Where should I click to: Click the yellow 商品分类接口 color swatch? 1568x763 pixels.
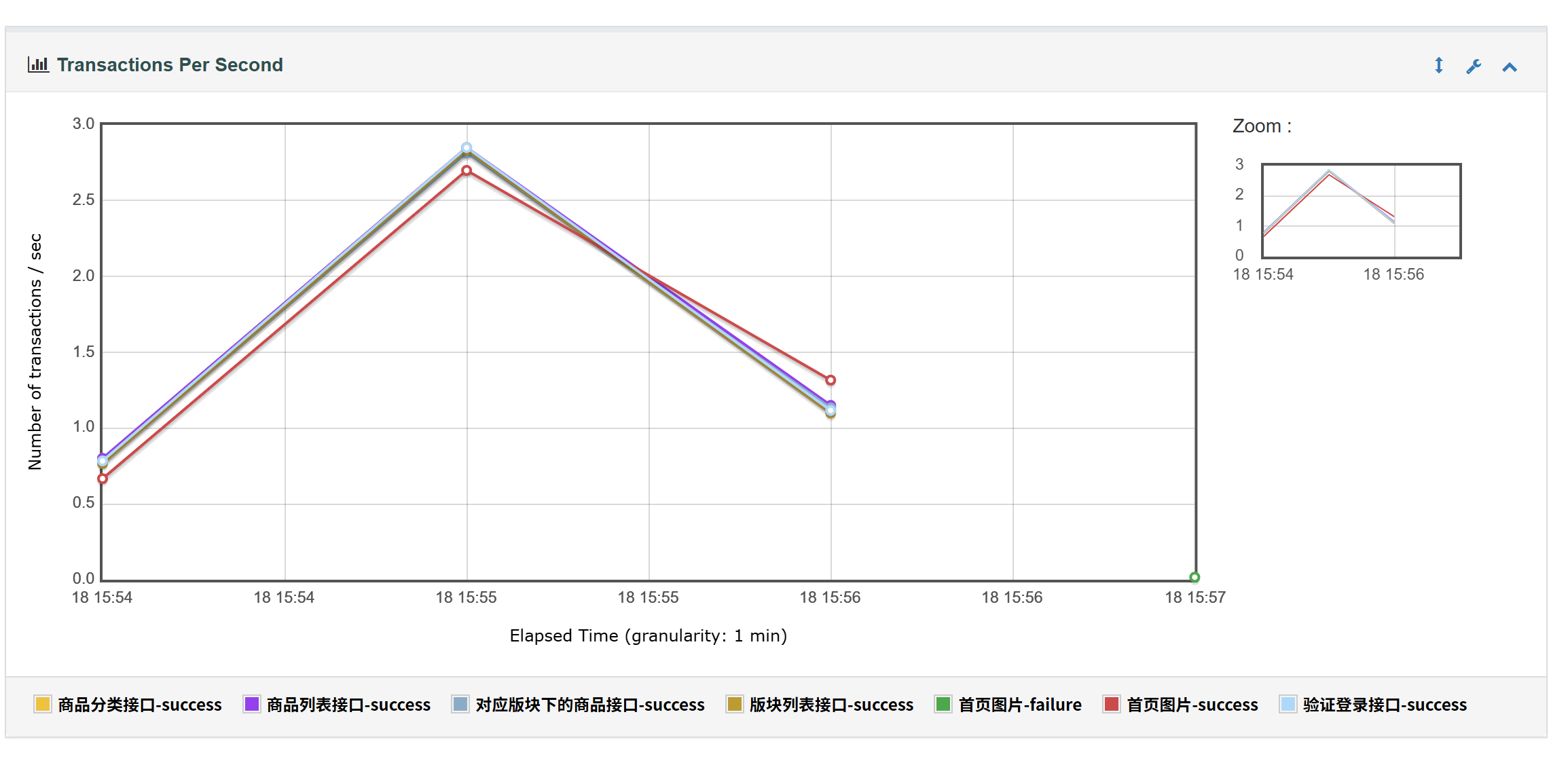pyautogui.click(x=43, y=704)
